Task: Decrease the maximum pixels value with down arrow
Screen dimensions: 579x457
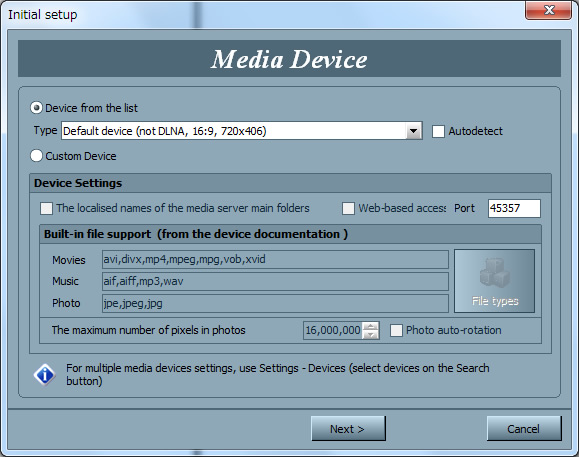Action: pyautogui.click(x=370, y=334)
